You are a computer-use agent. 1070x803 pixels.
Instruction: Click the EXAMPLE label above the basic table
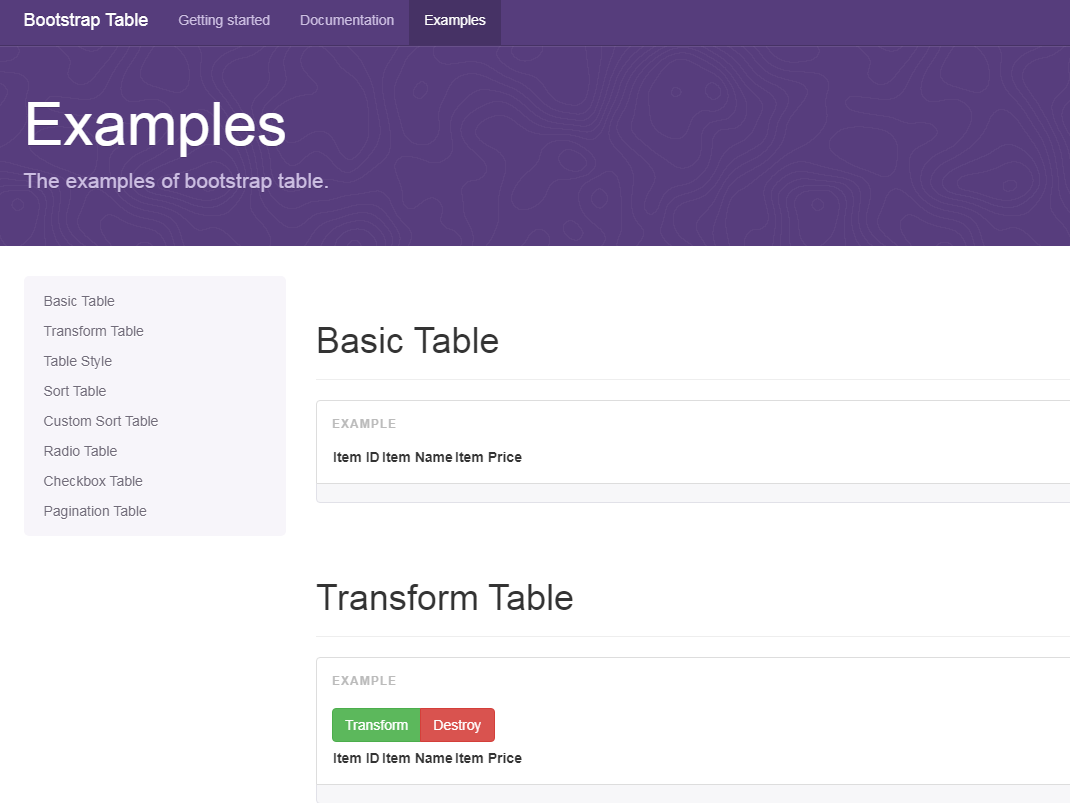(364, 423)
